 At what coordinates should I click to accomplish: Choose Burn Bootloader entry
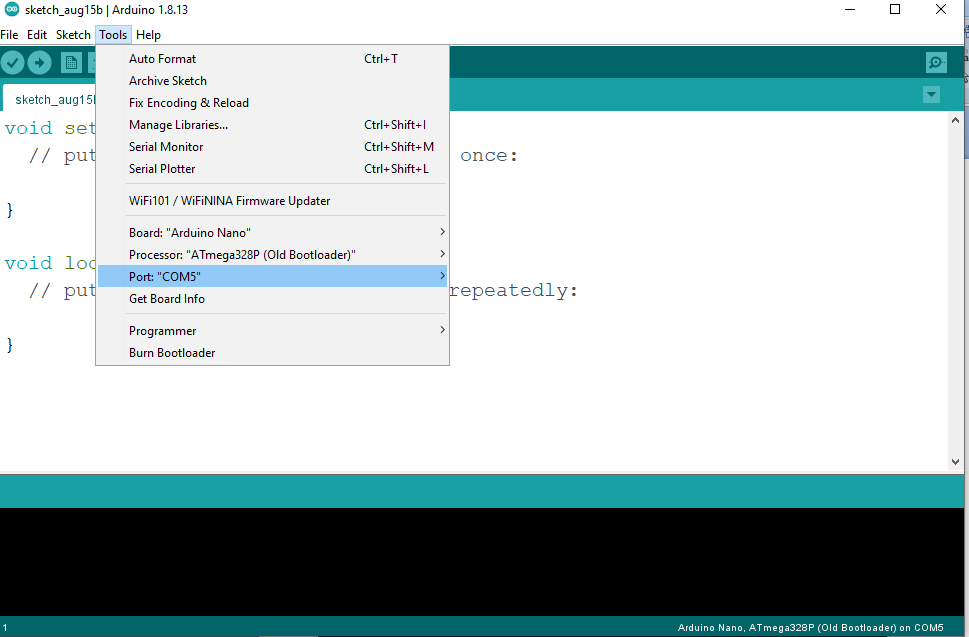tap(272, 353)
